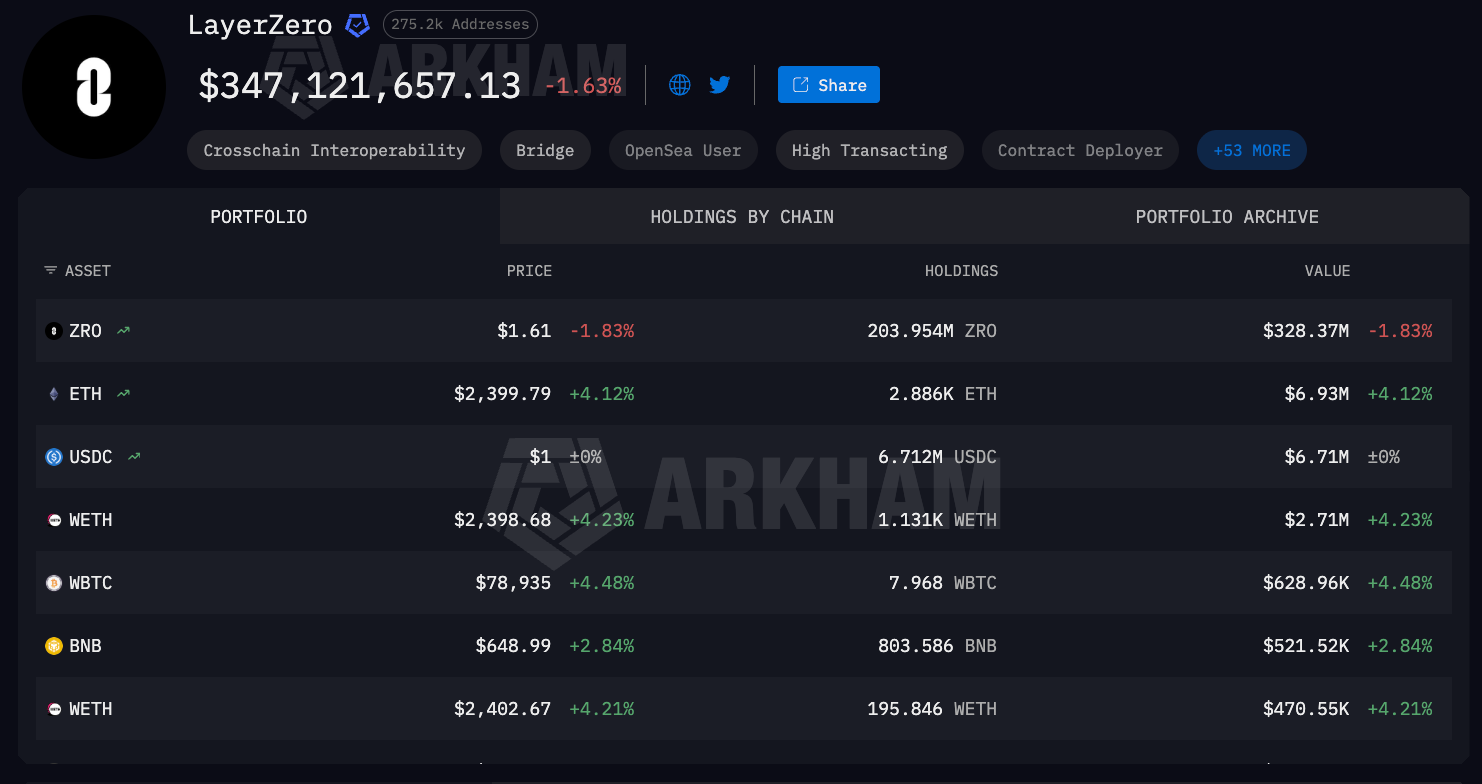Sort by the PRICE column header
This screenshot has height=784, width=1482.
529,271
